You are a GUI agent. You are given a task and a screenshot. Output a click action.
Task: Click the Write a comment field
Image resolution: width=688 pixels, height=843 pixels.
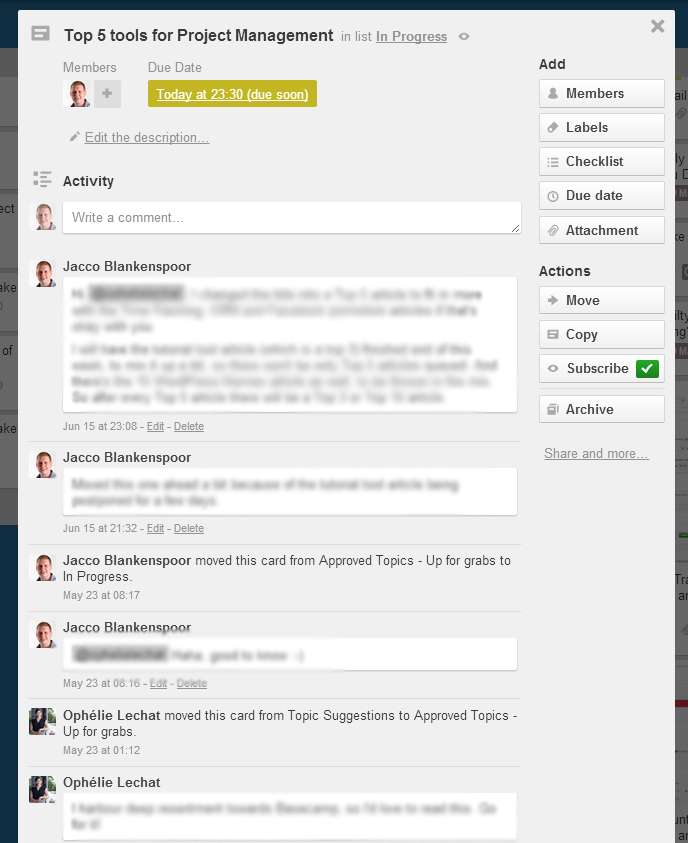pyautogui.click(x=292, y=218)
